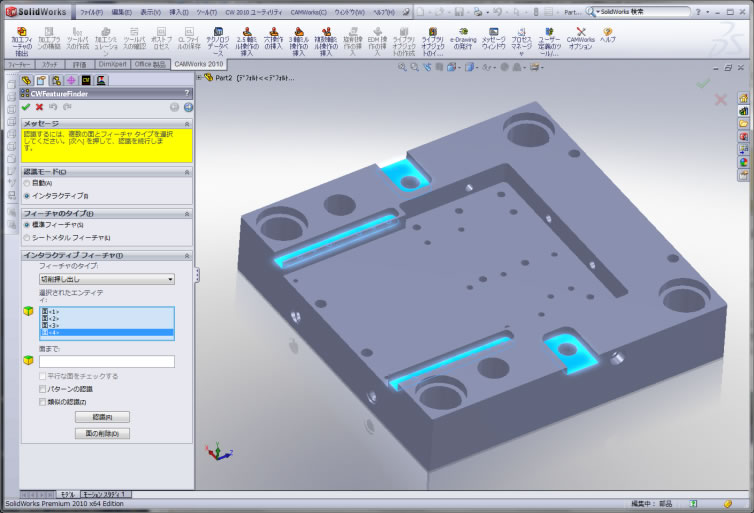This screenshot has width=754, height=513.
Task: Open the feature type dropdown 切削押し出し
Action: tap(107, 280)
